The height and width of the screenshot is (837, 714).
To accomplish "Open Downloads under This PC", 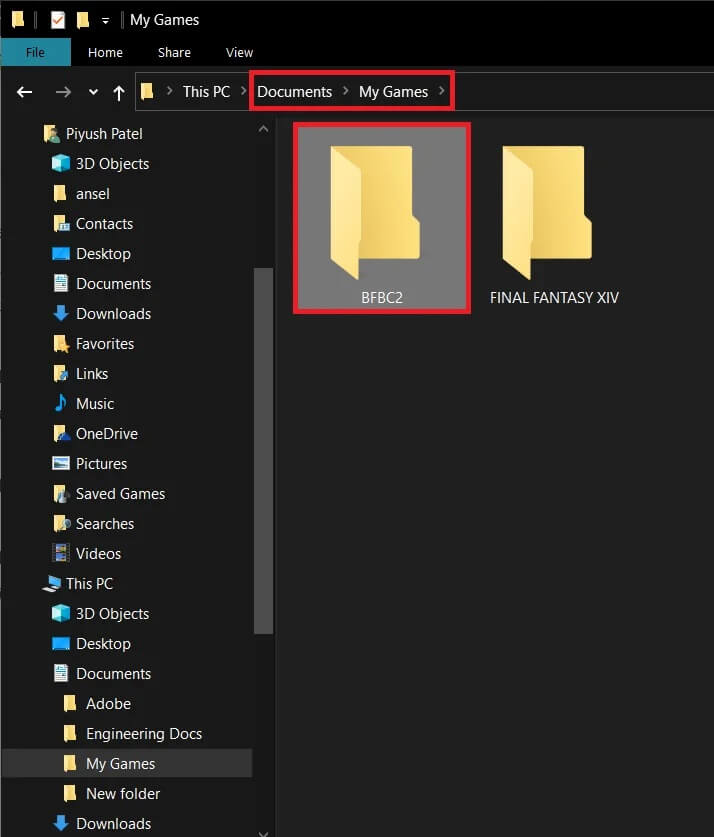I will point(113,824).
